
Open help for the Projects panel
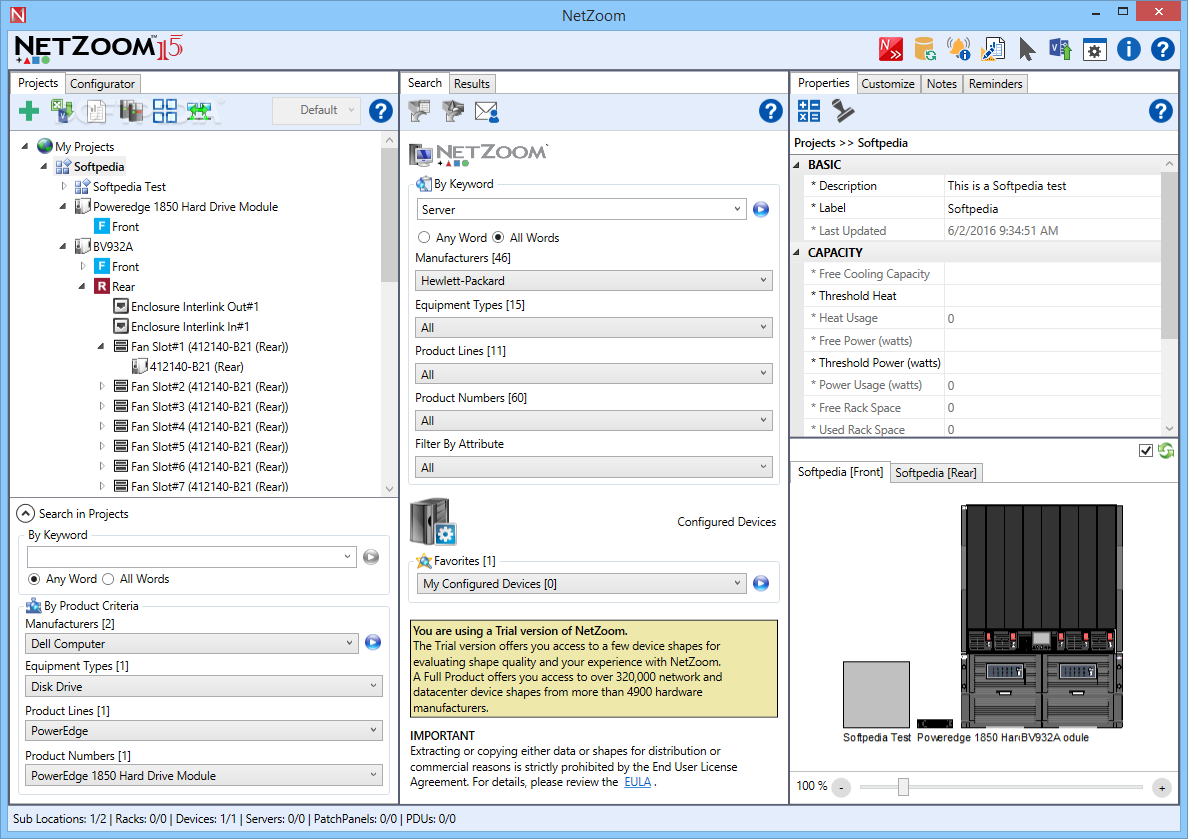pos(380,111)
